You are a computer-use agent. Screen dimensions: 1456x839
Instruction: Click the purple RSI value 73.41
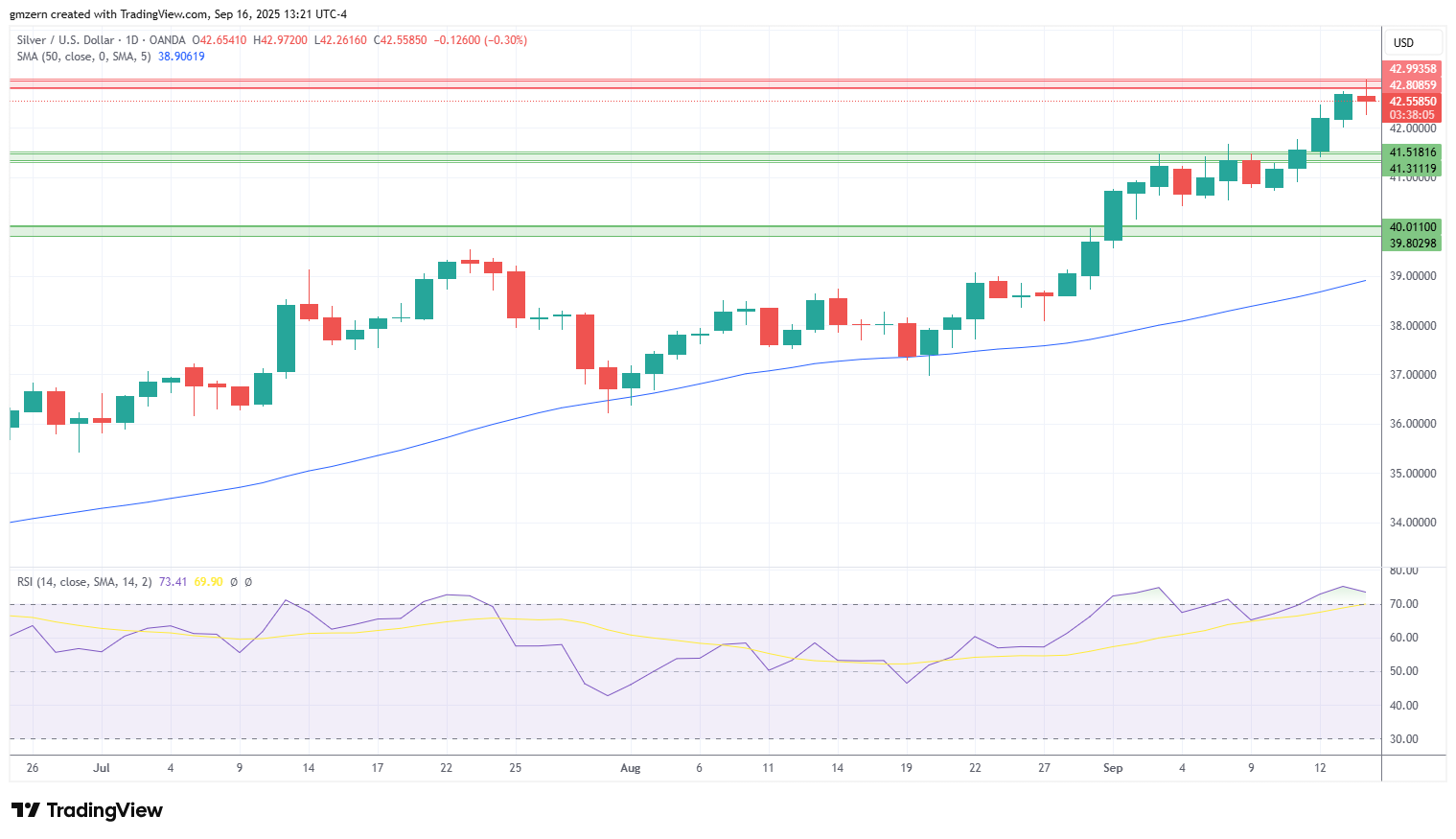pyautogui.click(x=173, y=582)
